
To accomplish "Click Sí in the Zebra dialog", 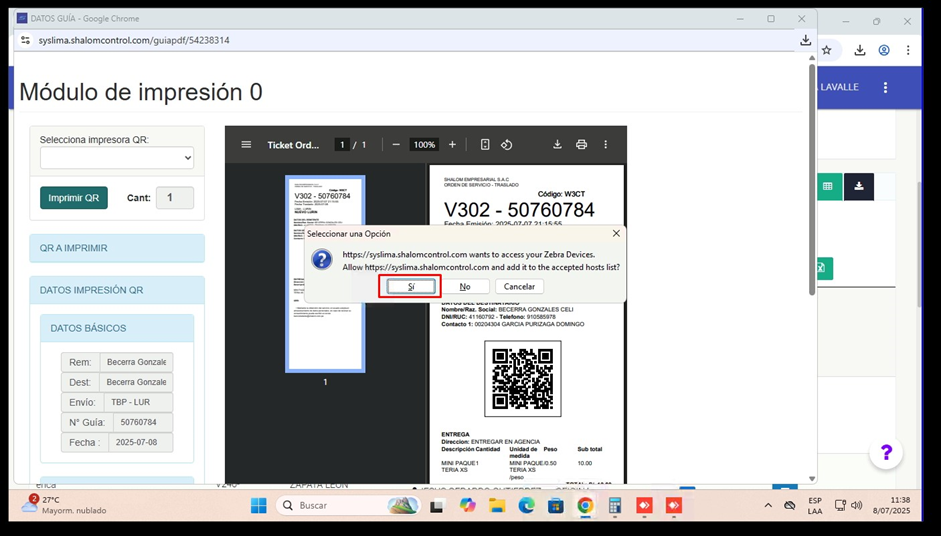I will (x=411, y=287).
